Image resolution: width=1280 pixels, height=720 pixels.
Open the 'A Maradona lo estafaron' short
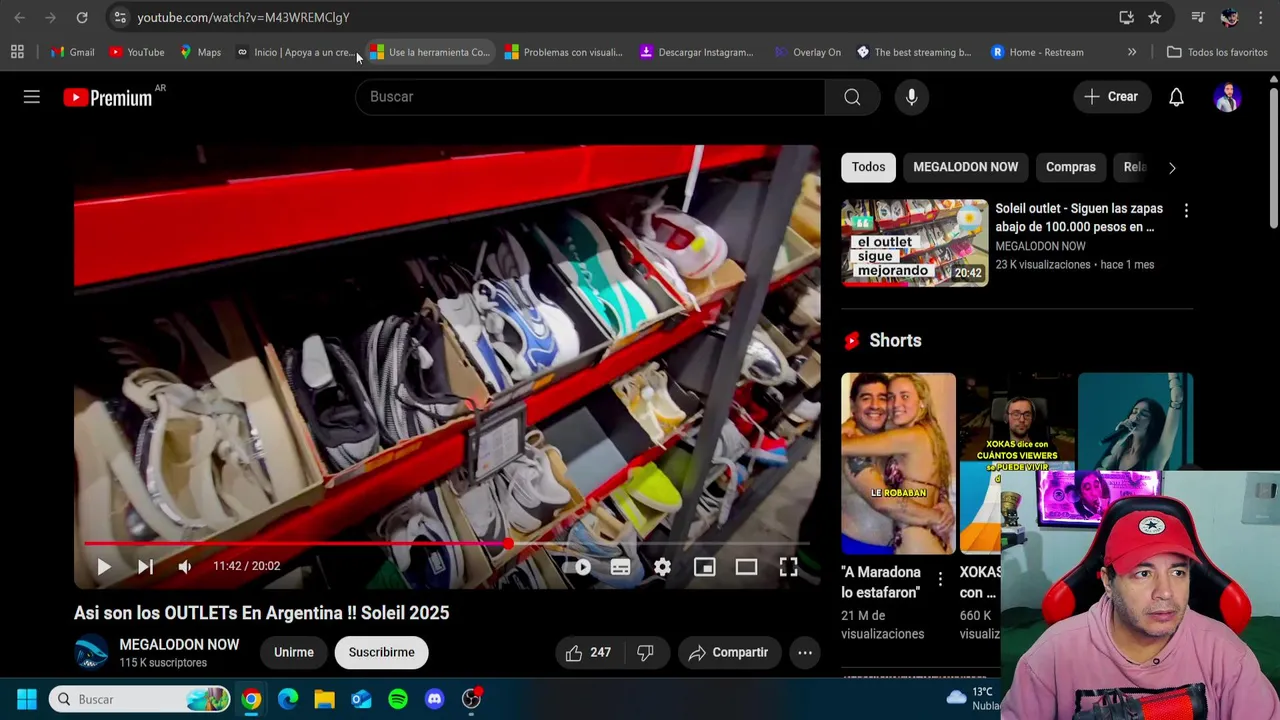pyautogui.click(x=898, y=463)
